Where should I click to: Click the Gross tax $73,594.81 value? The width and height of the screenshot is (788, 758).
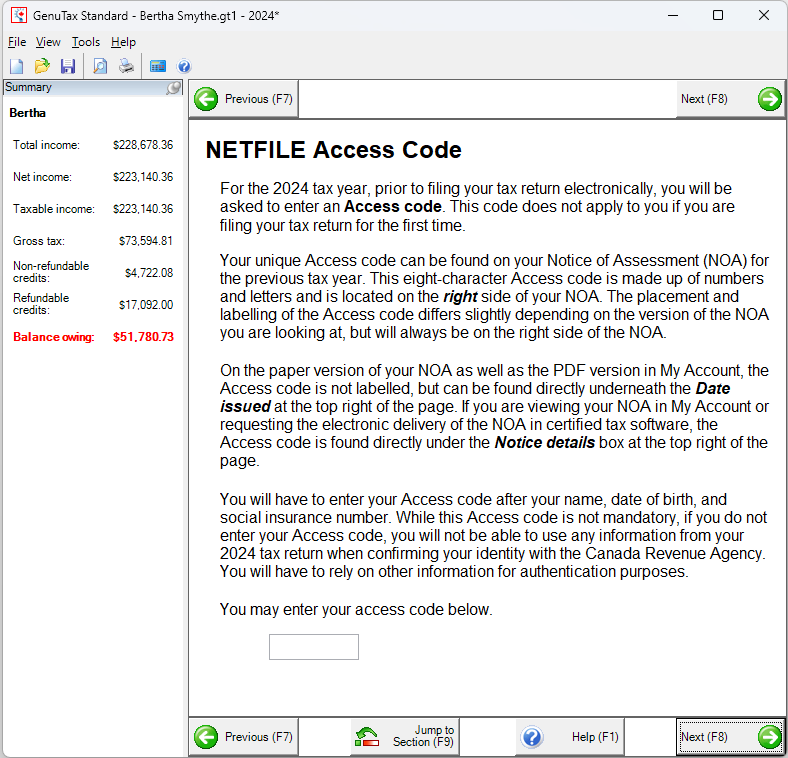tap(146, 241)
